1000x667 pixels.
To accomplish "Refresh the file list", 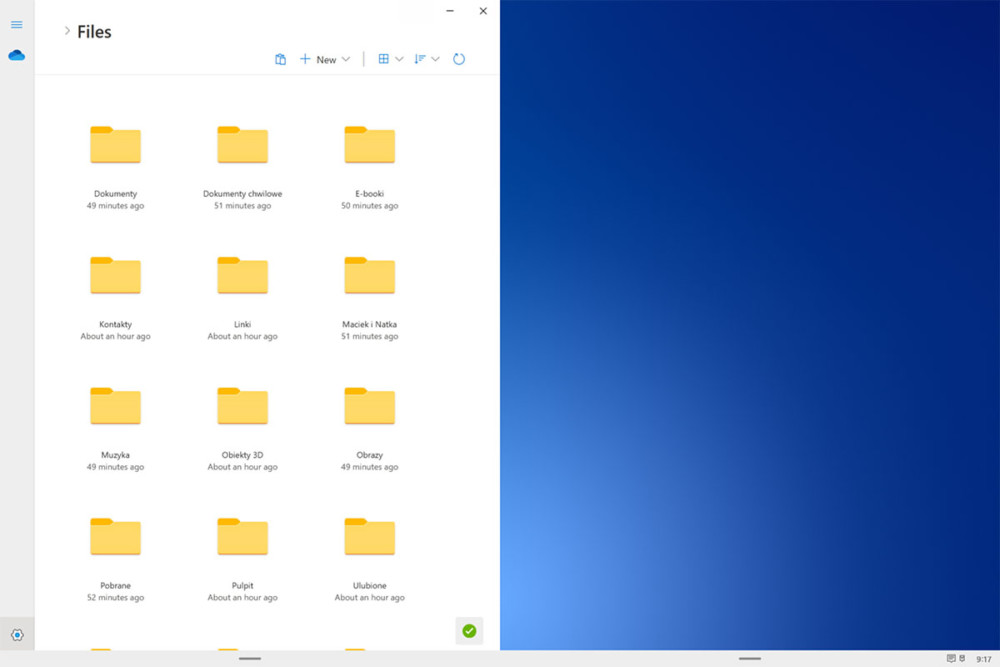I will 459,59.
